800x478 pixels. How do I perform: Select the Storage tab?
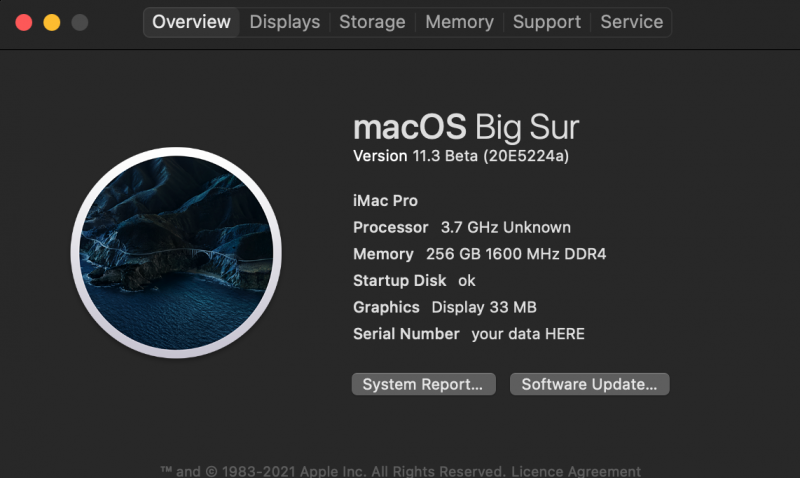click(x=372, y=22)
